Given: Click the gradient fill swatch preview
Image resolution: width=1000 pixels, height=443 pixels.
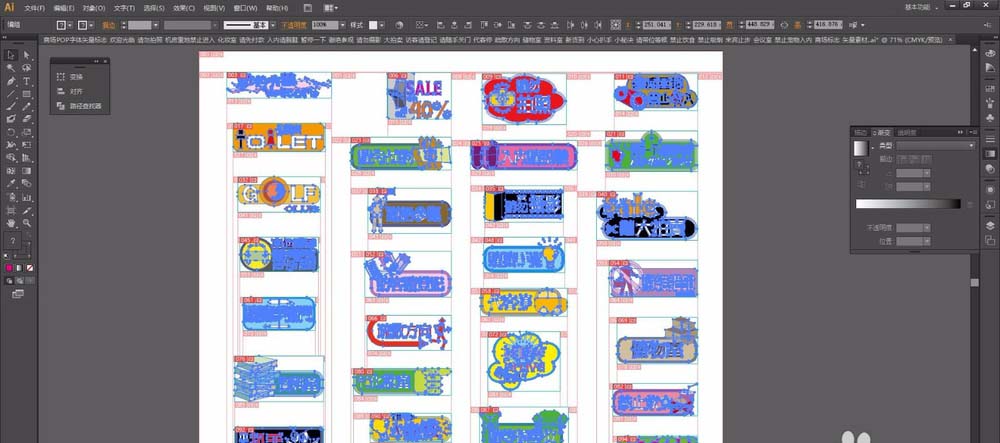Looking at the screenshot, I should tap(860, 148).
